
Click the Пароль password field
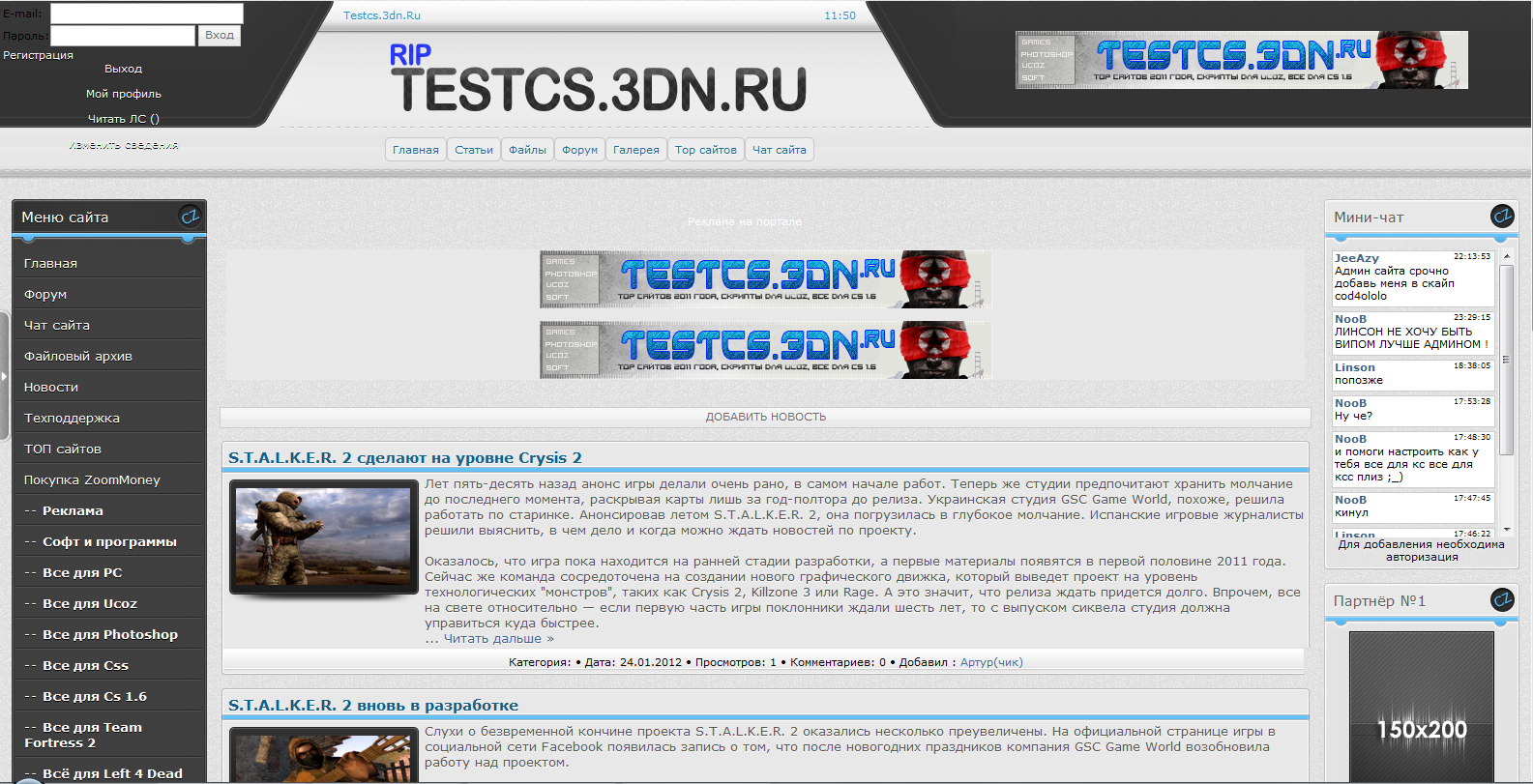tap(123, 36)
